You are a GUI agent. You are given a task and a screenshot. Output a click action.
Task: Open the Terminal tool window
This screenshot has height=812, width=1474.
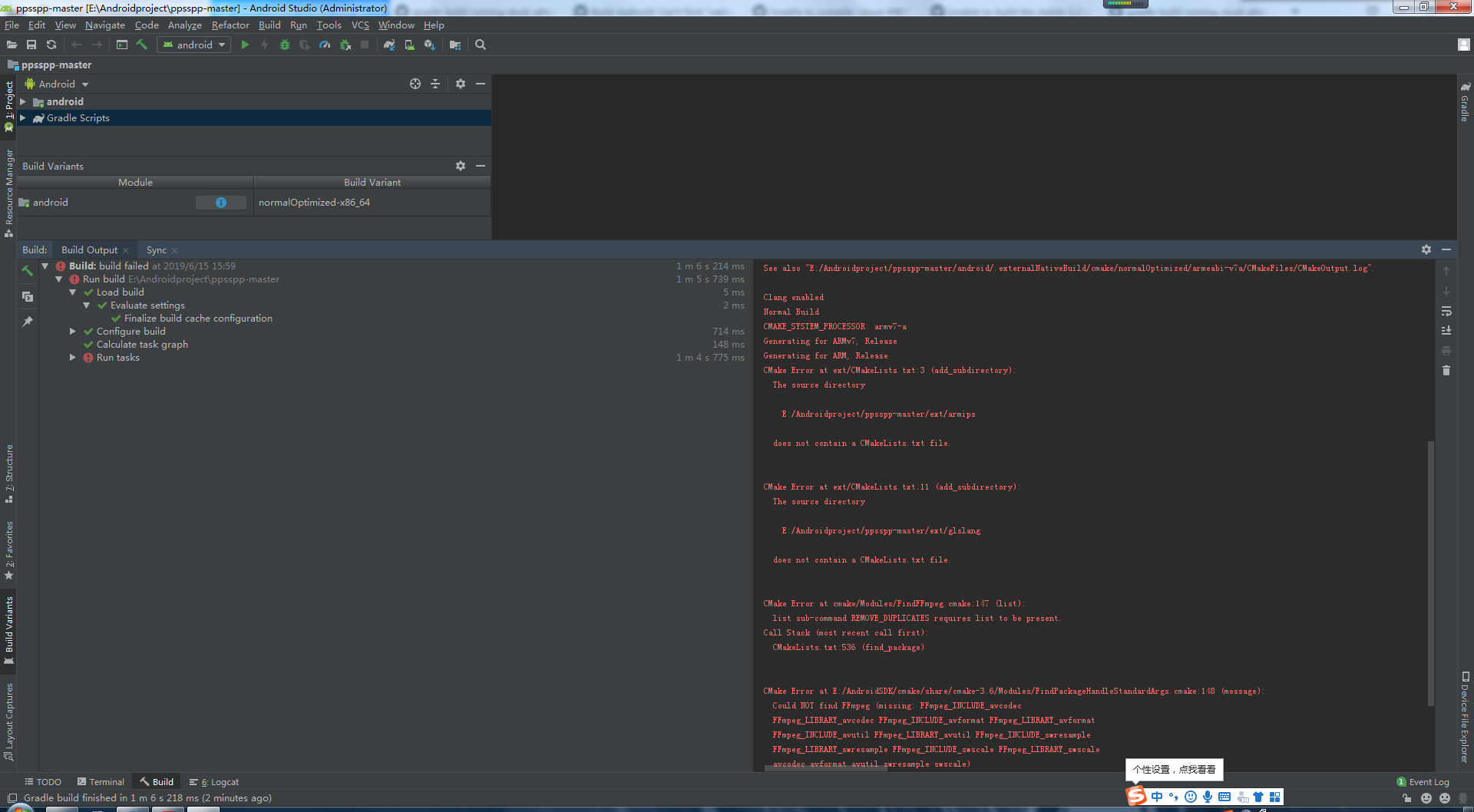tap(101, 781)
